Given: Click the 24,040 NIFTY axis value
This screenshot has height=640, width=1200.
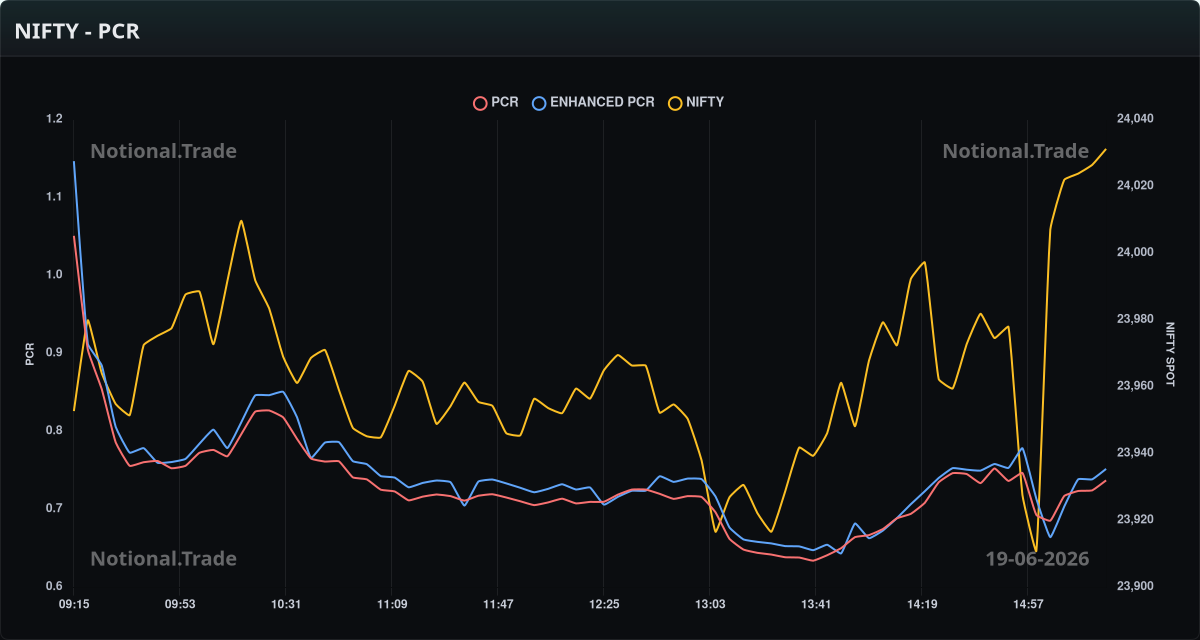Looking at the screenshot, I should (1135, 119).
